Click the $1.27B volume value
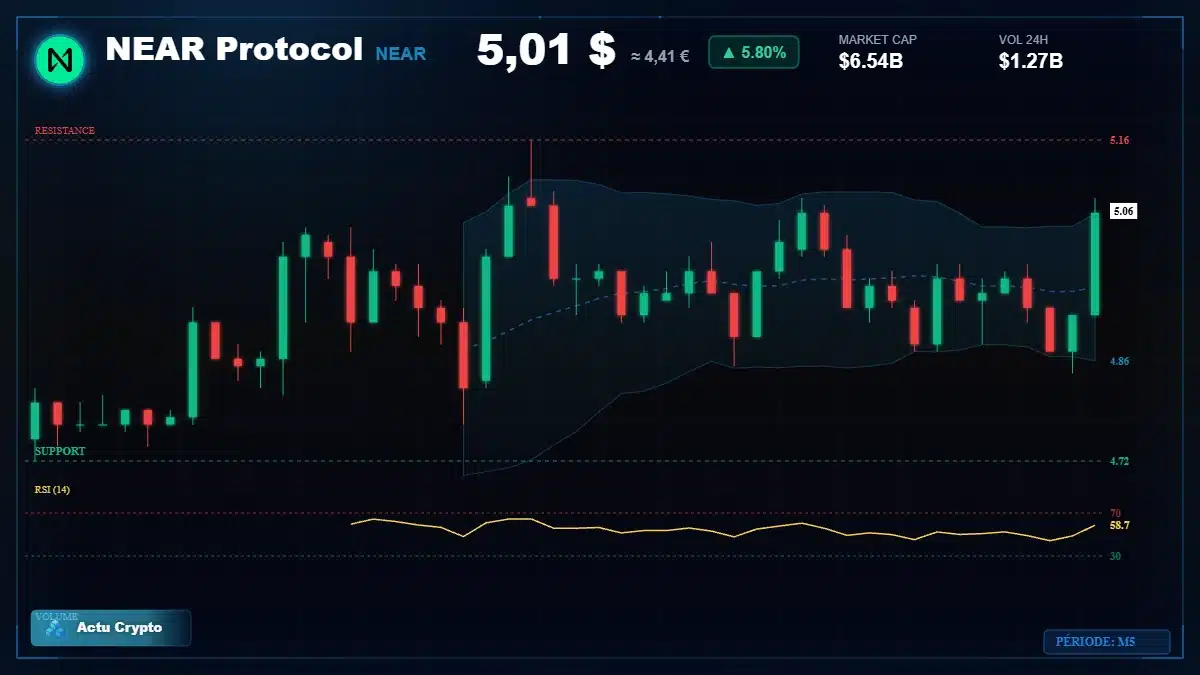 pyautogui.click(x=1030, y=62)
